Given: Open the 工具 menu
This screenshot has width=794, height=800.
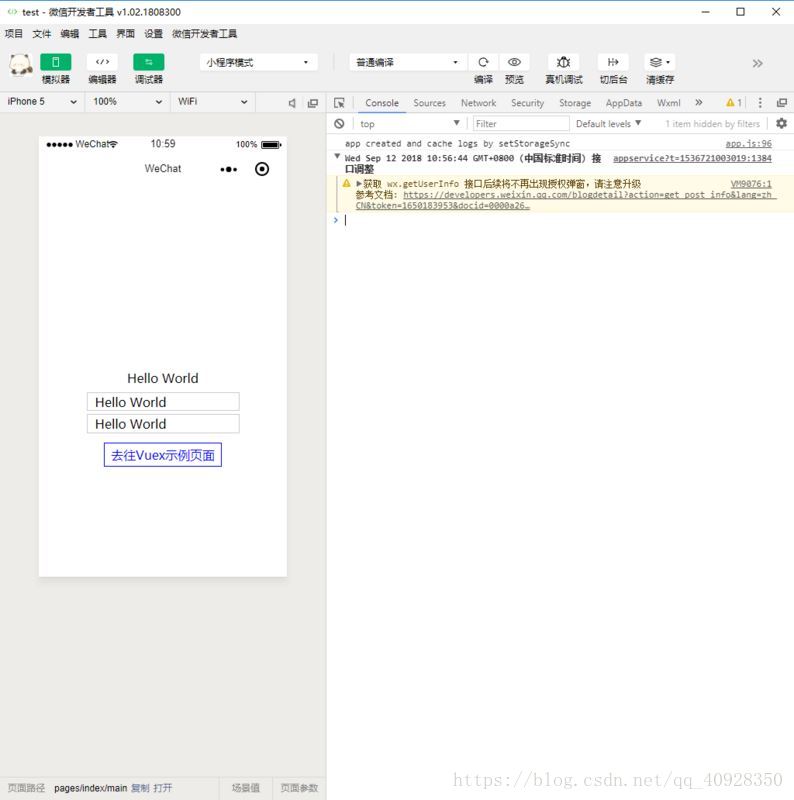Looking at the screenshot, I should 97,34.
